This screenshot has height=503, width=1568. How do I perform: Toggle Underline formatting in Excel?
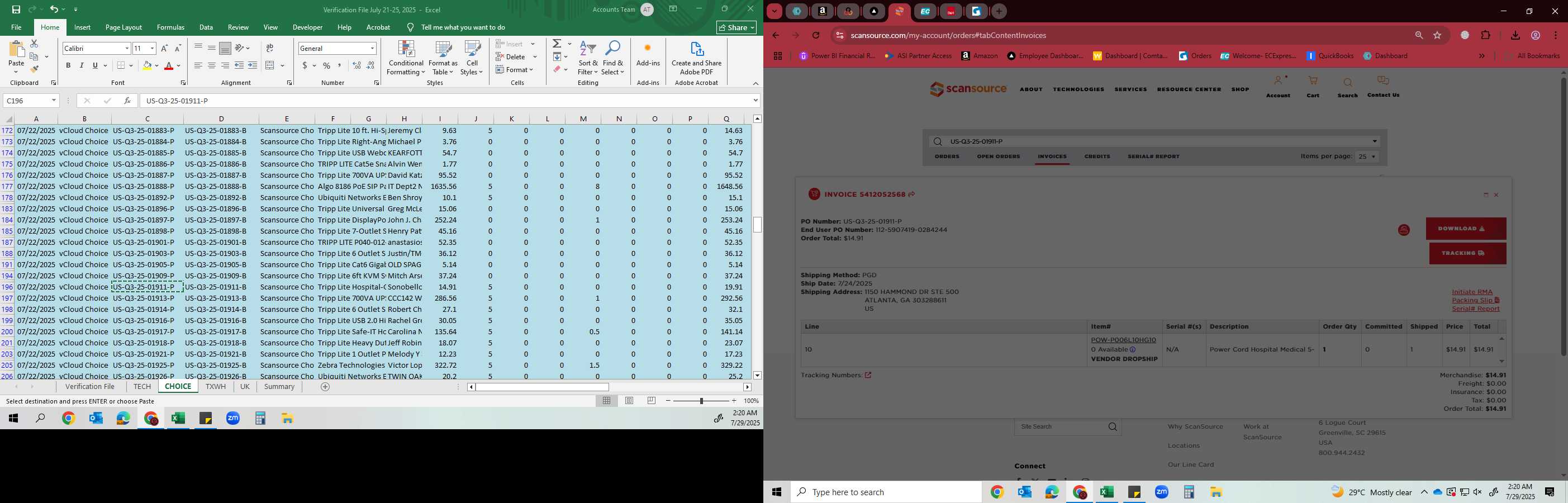click(x=95, y=65)
